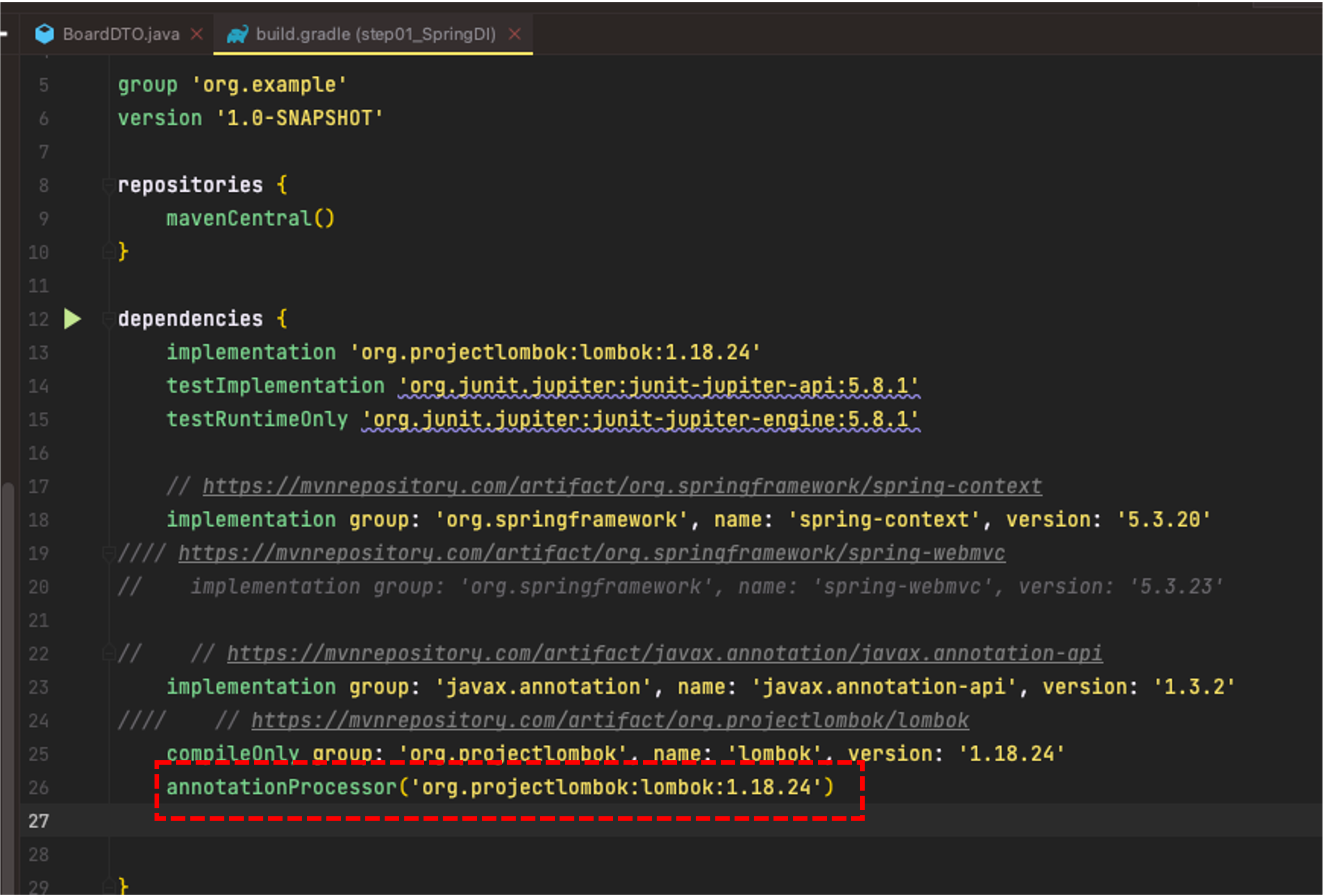Close the BoardDTO.java tab
The width and height of the screenshot is (1324, 896).
tap(197, 34)
